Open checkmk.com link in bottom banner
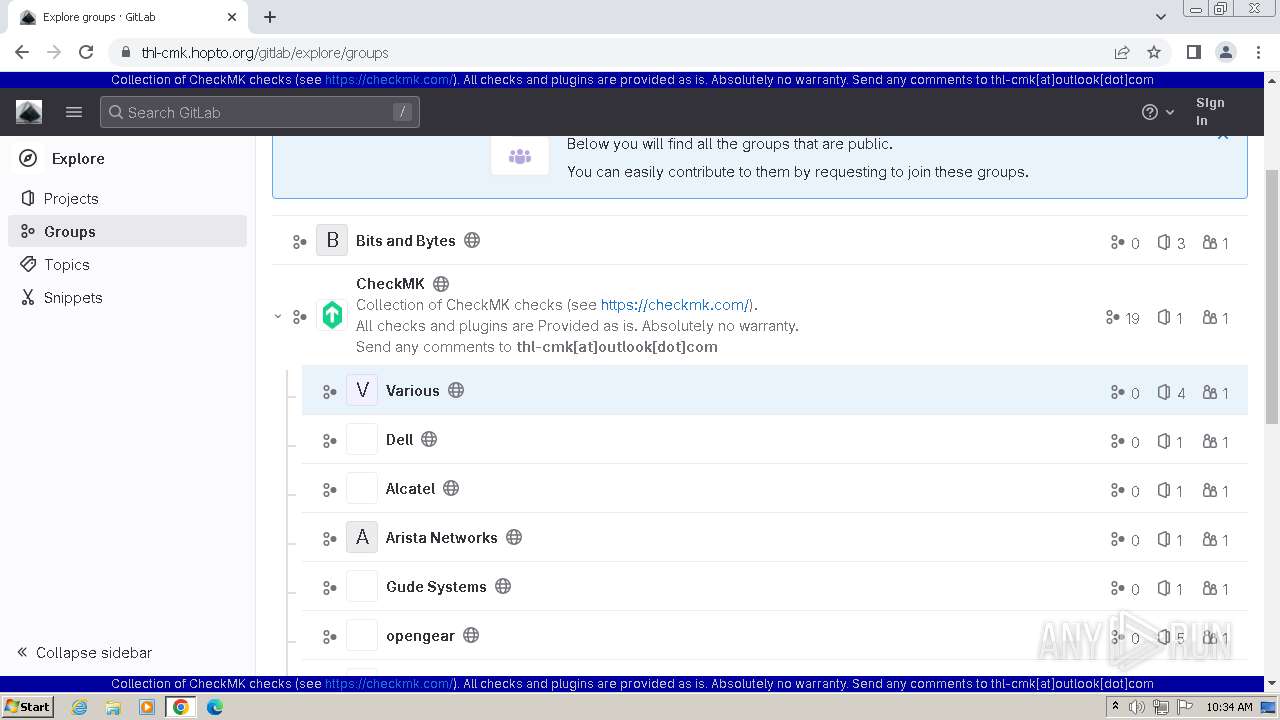 [390, 684]
